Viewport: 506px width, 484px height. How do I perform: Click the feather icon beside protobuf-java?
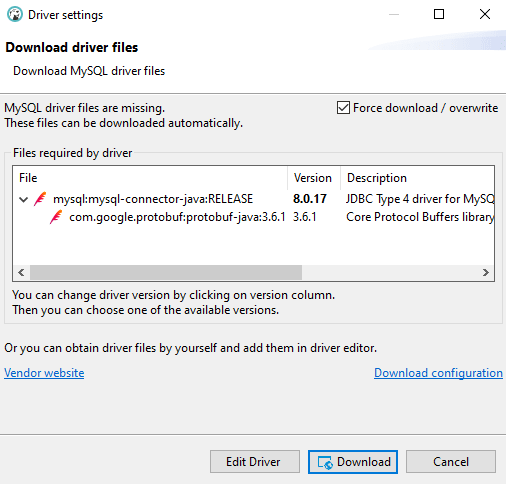point(56,217)
